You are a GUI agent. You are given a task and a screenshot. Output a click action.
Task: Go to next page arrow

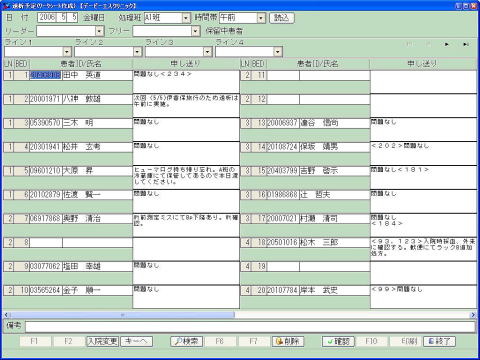coord(447,44)
